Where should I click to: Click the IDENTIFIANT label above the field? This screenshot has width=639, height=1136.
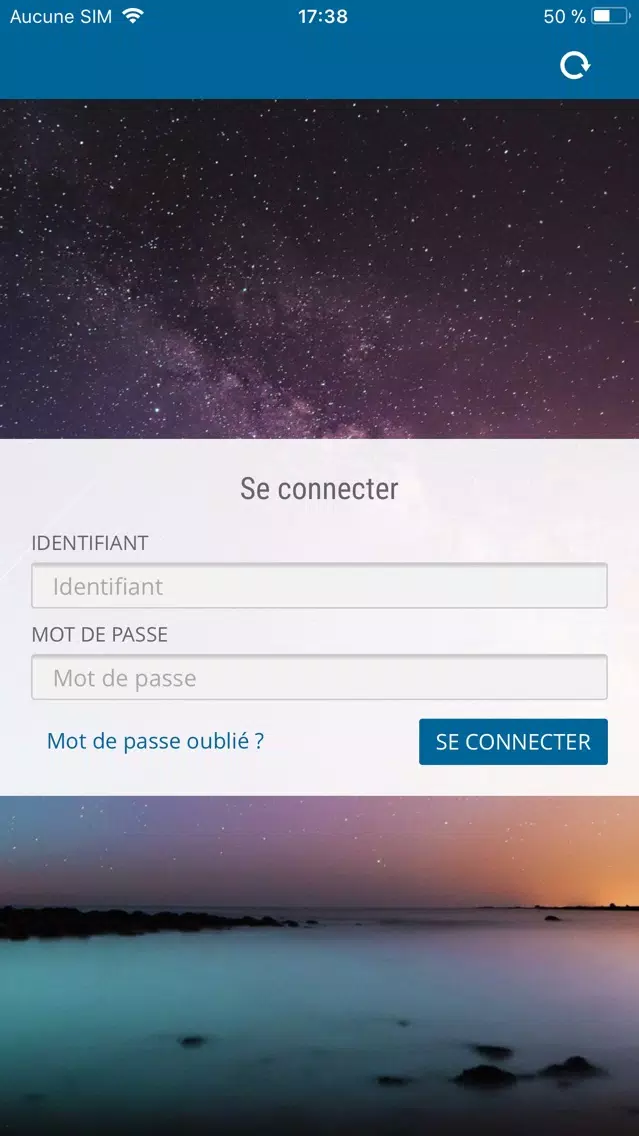click(90, 543)
